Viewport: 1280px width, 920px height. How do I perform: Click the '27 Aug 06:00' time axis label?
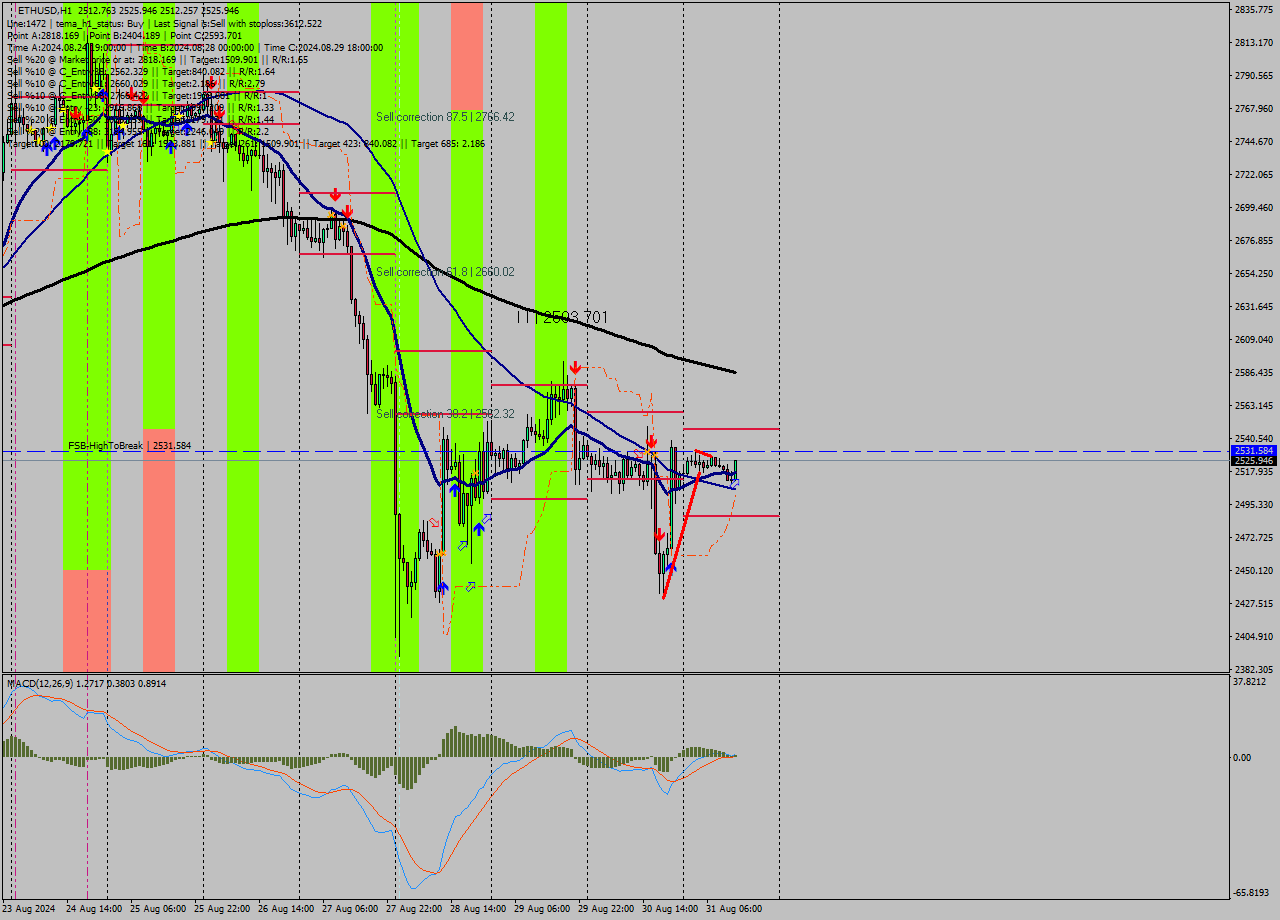coord(350,909)
